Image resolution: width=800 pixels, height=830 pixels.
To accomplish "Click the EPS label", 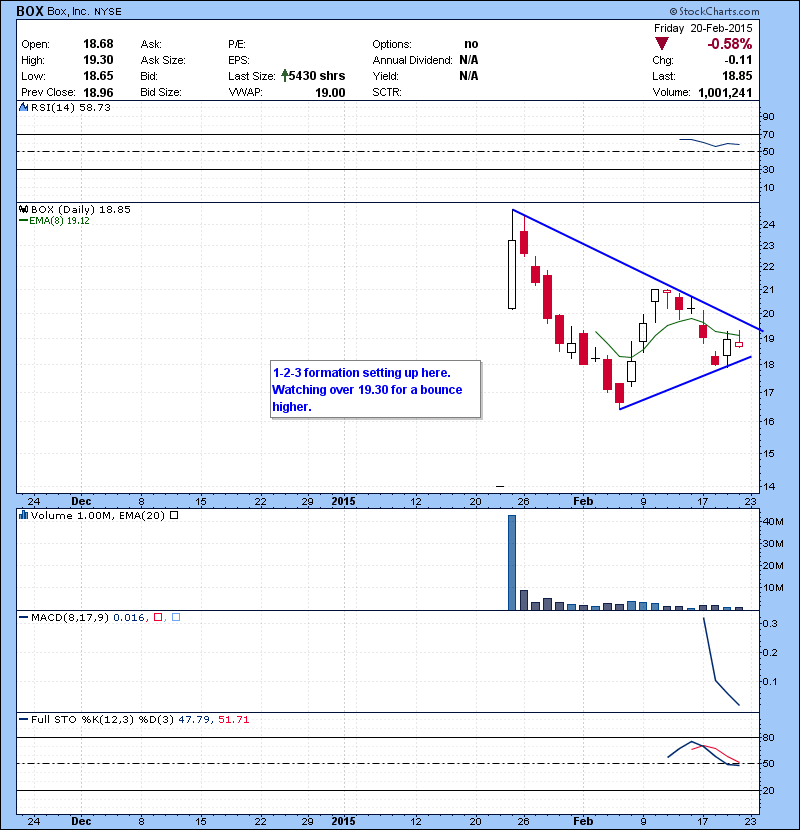I will (239, 60).
